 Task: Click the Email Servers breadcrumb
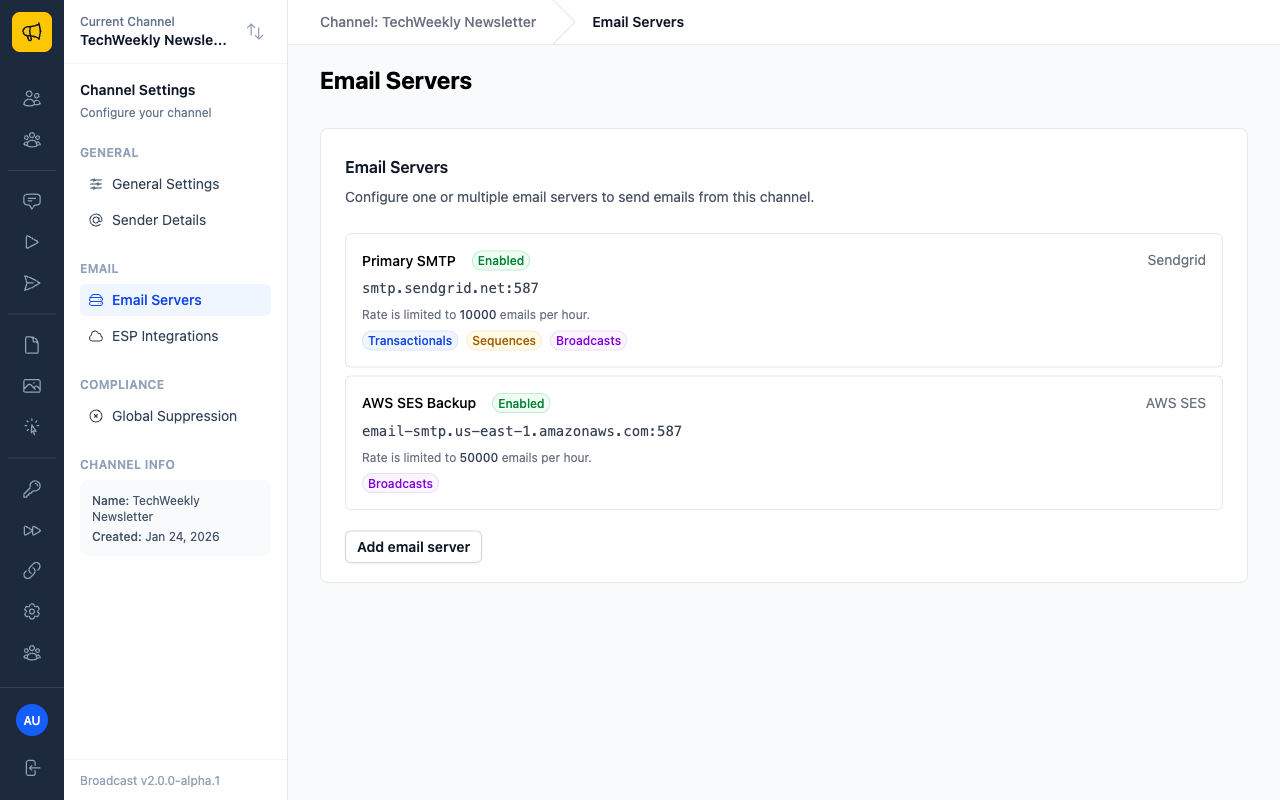tap(638, 22)
